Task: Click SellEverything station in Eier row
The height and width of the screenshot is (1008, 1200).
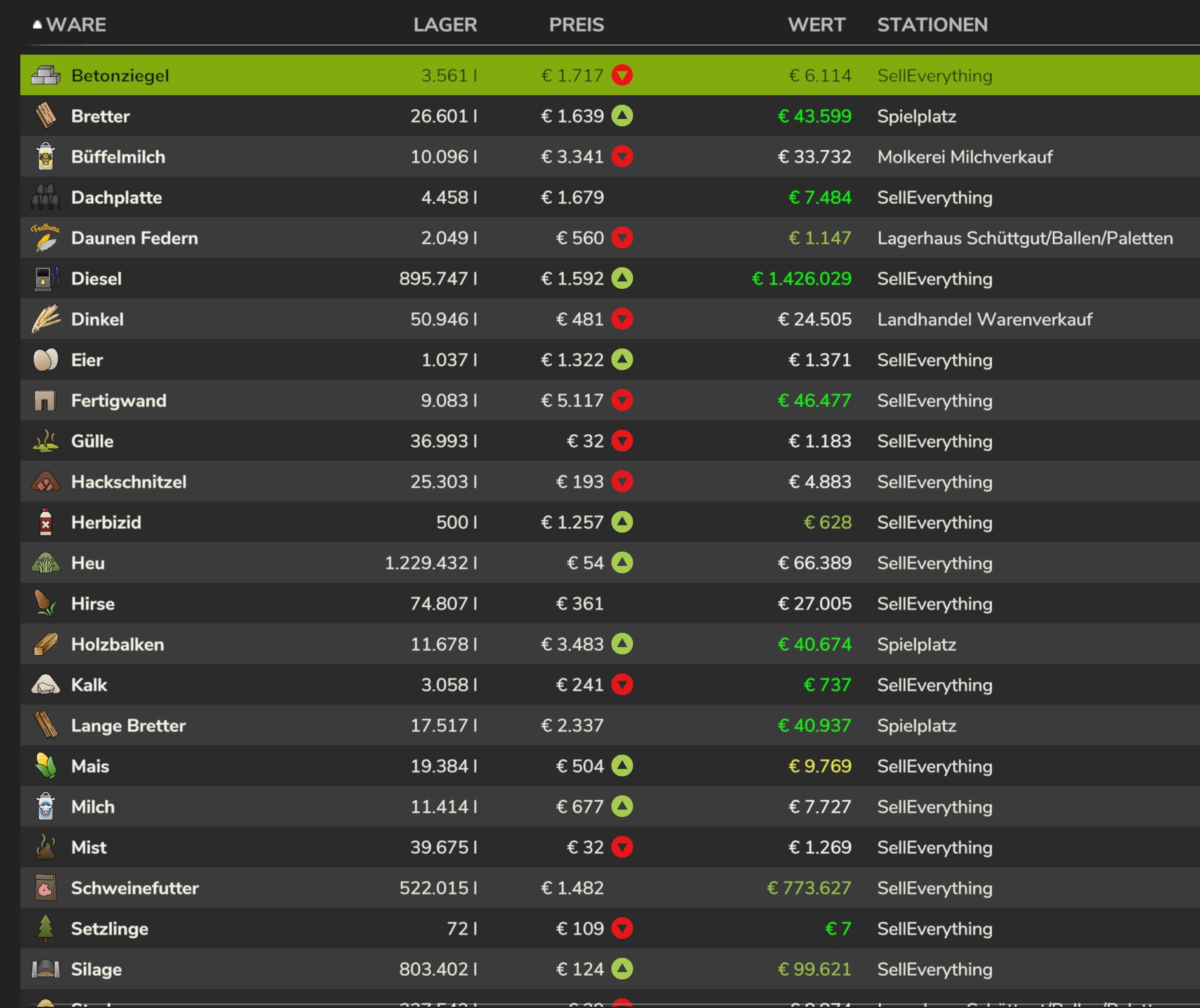Action: (935, 360)
